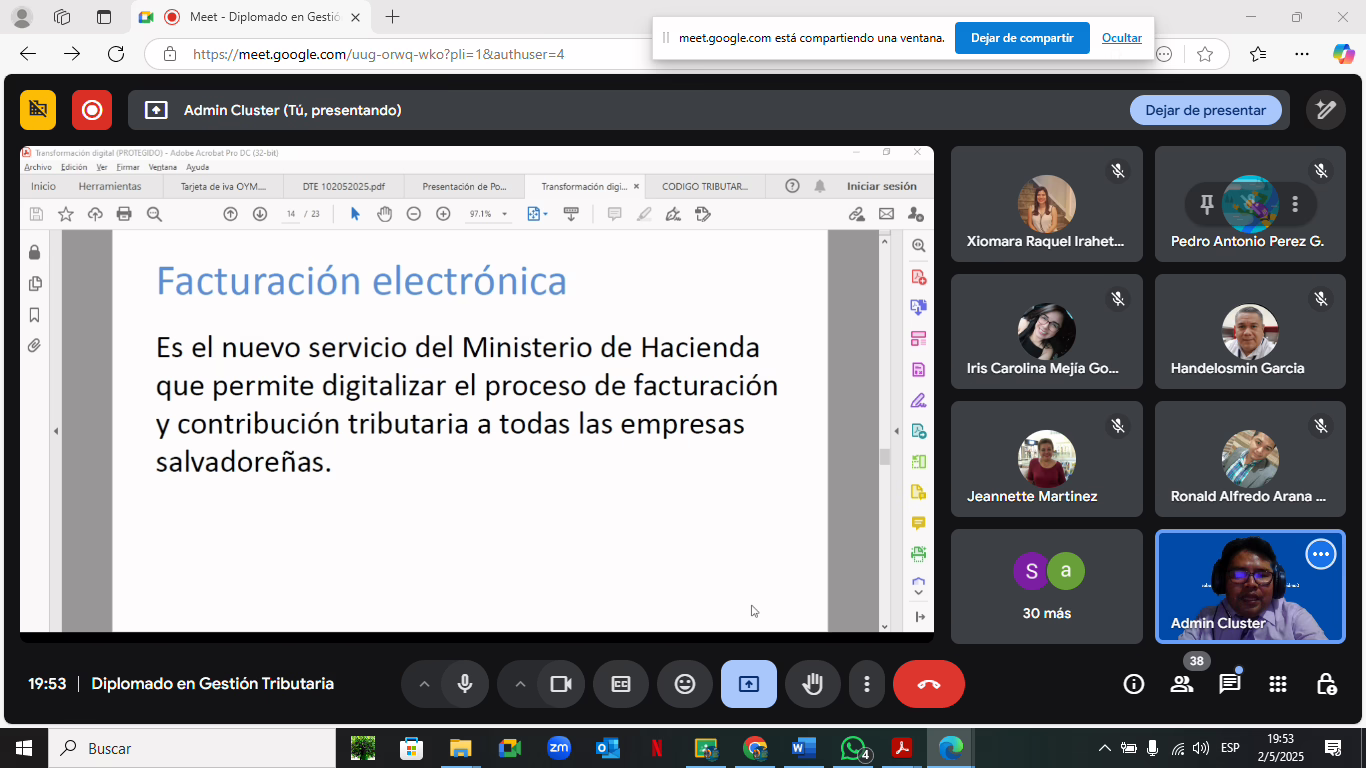Screen dimensions: 1366x768
Task: Show participants list icon
Action: tap(1181, 684)
